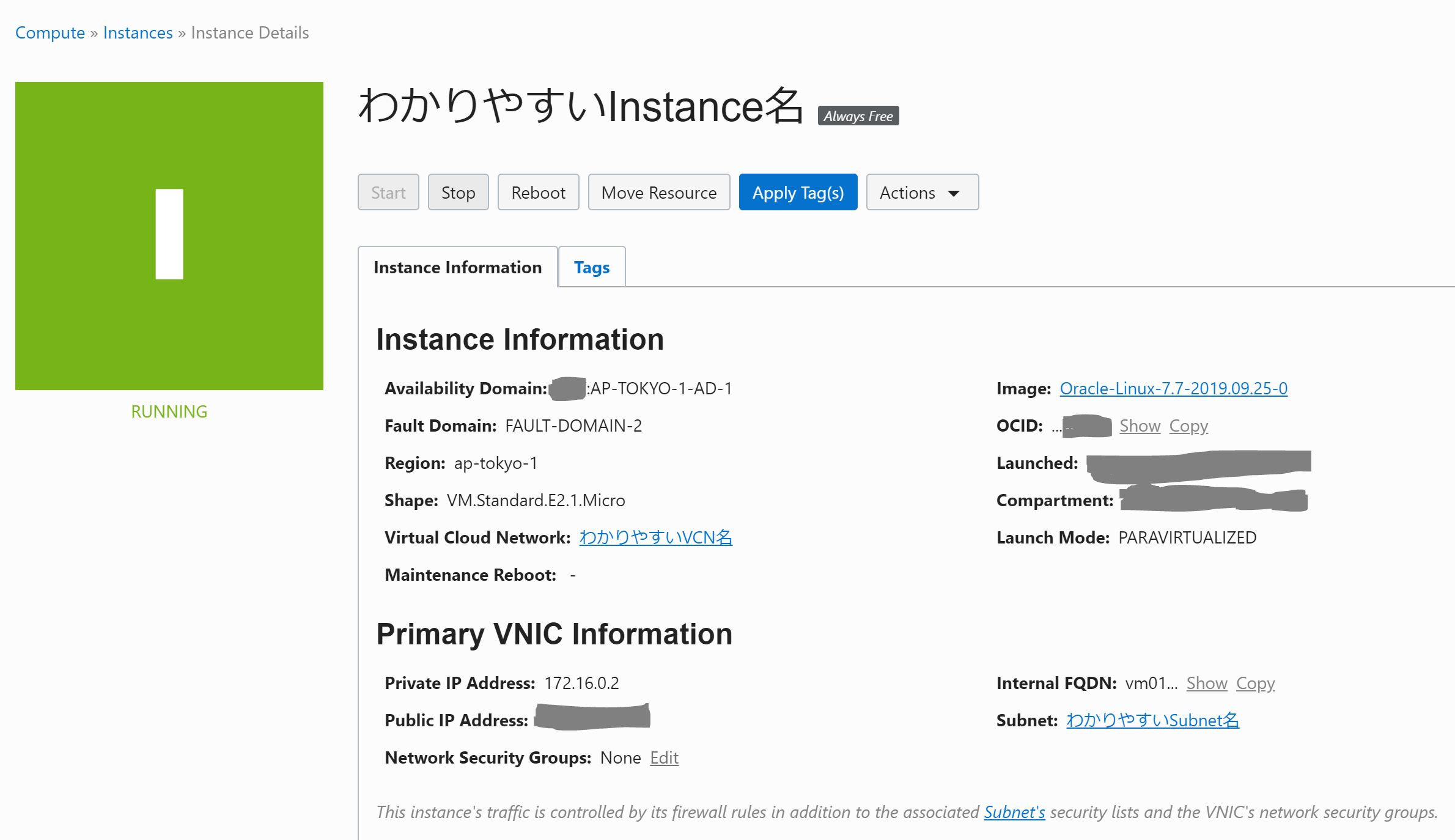
Task: Click the Move Resource button
Action: pos(658,193)
